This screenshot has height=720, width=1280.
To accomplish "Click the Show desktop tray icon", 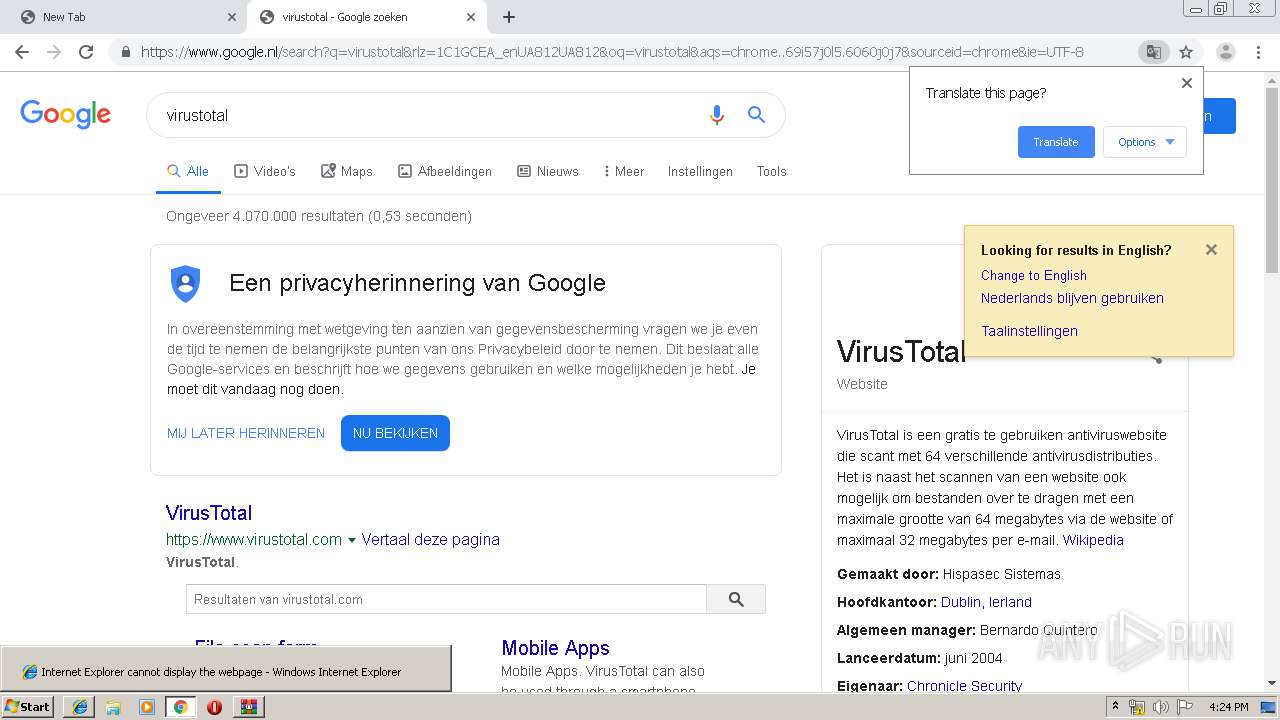I will tap(1268, 706).
